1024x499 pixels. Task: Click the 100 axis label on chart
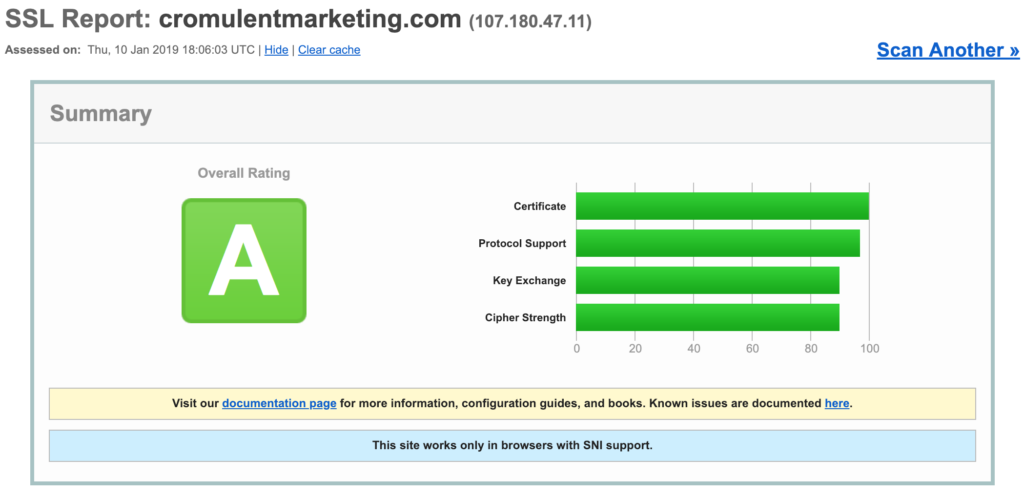pyautogui.click(x=869, y=349)
